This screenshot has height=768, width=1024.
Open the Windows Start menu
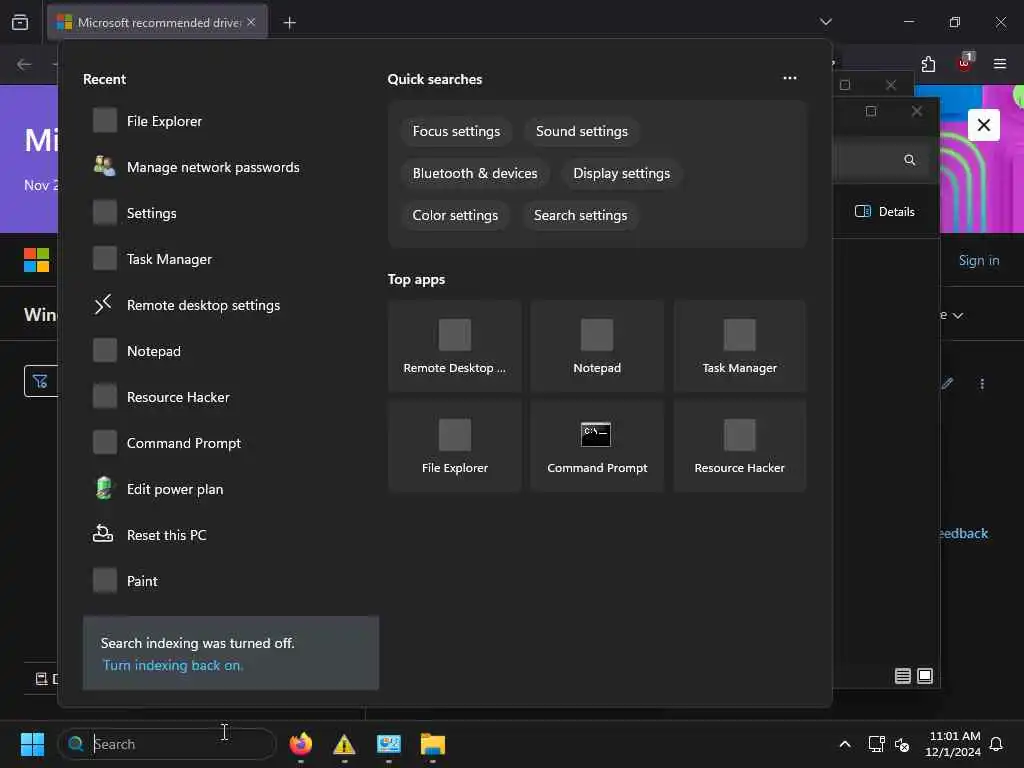tap(32, 744)
